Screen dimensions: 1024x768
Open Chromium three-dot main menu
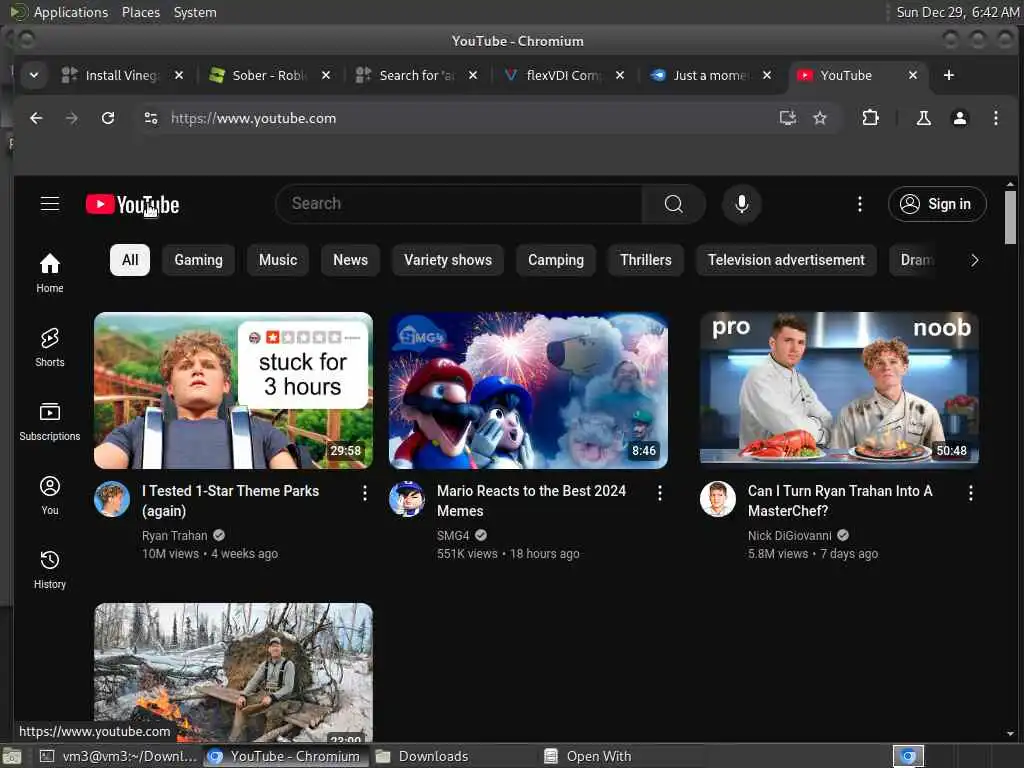(x=995, y=118)
